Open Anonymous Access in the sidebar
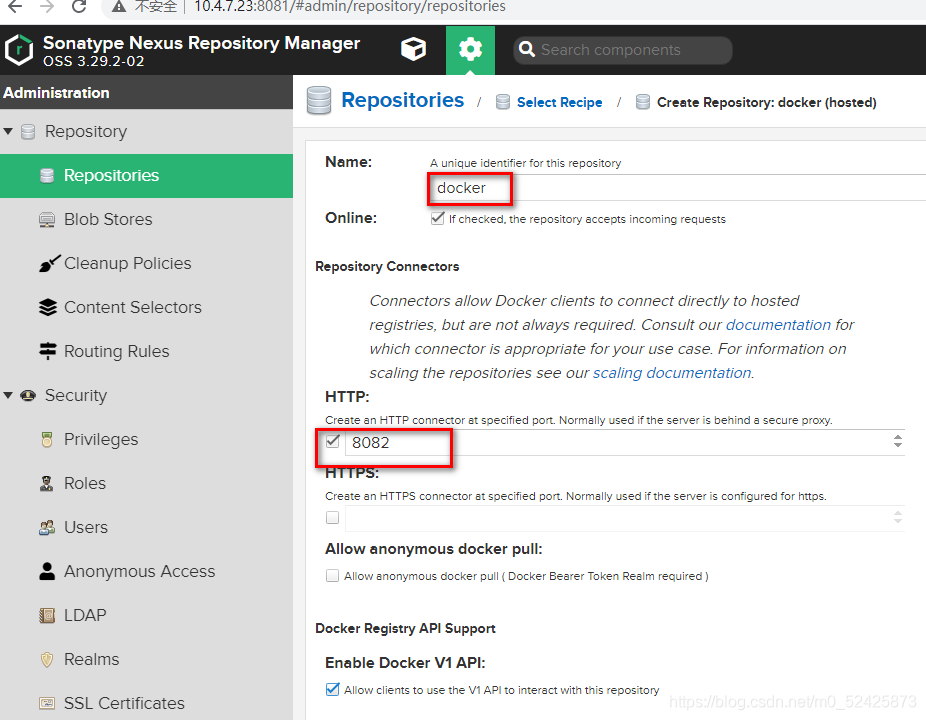The width and height of the screenshot is (926, 720). tap(146, 571)
